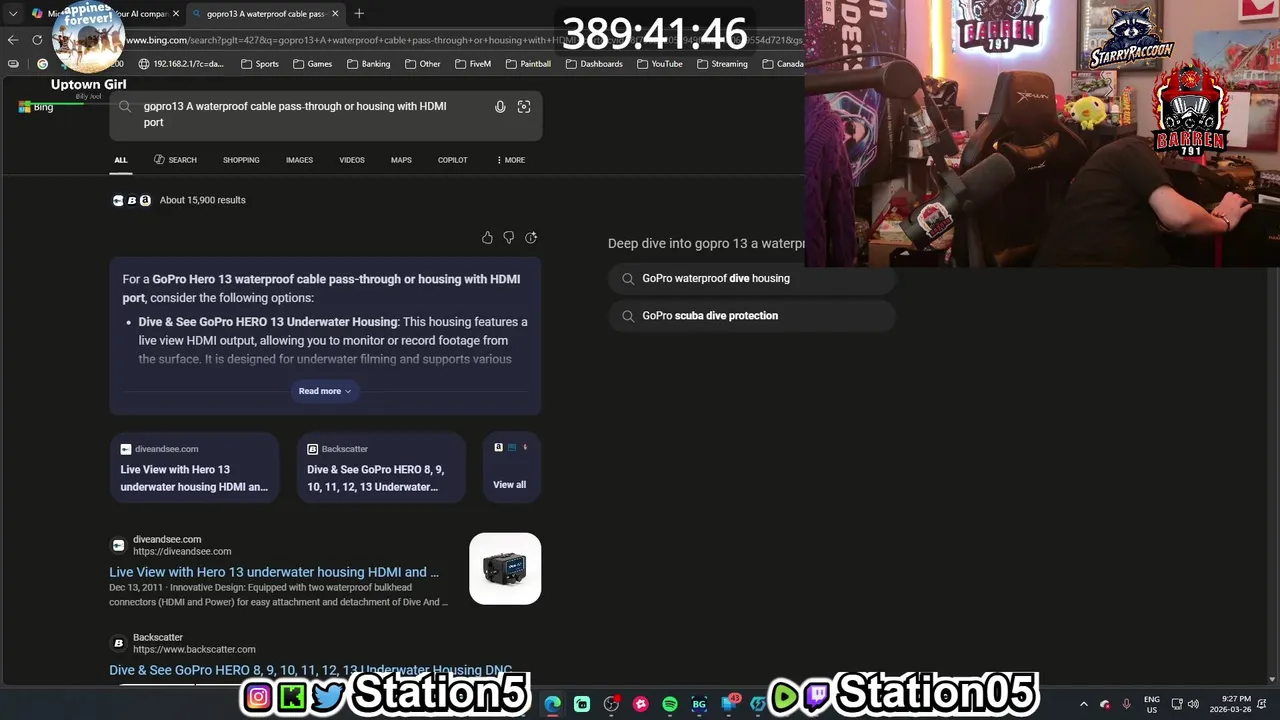This screenshot has height=720, width=1280.
Task: Open Microsoft Edge in the taskbar
Action: 553,704
